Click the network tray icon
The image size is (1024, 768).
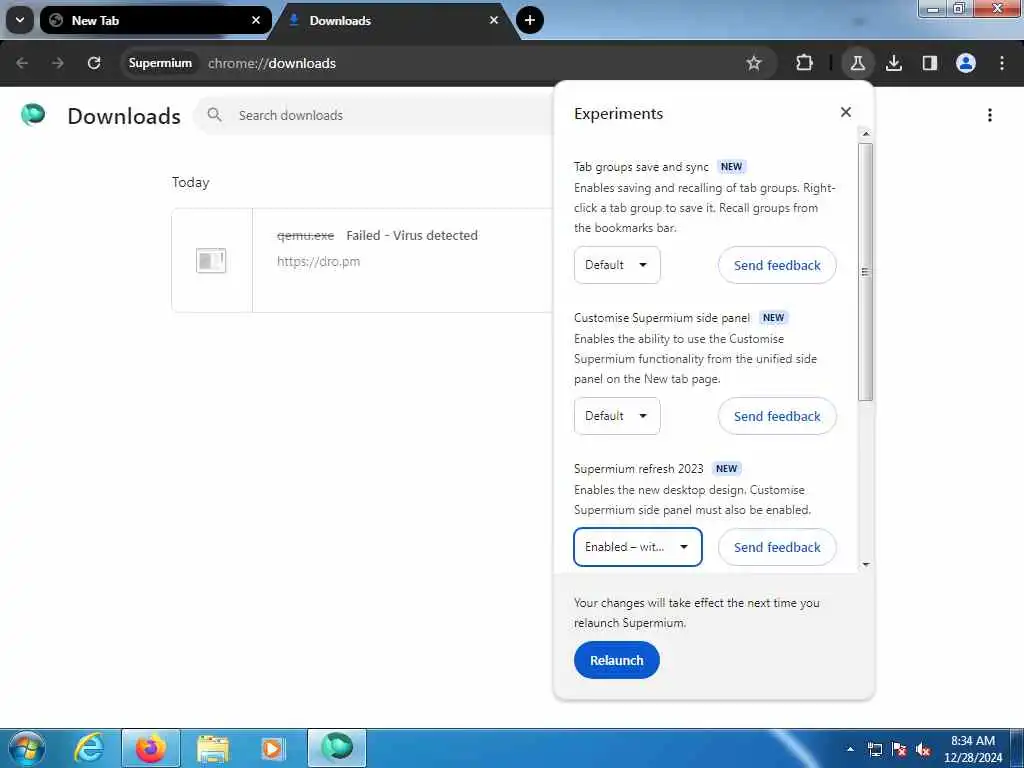coord(874,750)
